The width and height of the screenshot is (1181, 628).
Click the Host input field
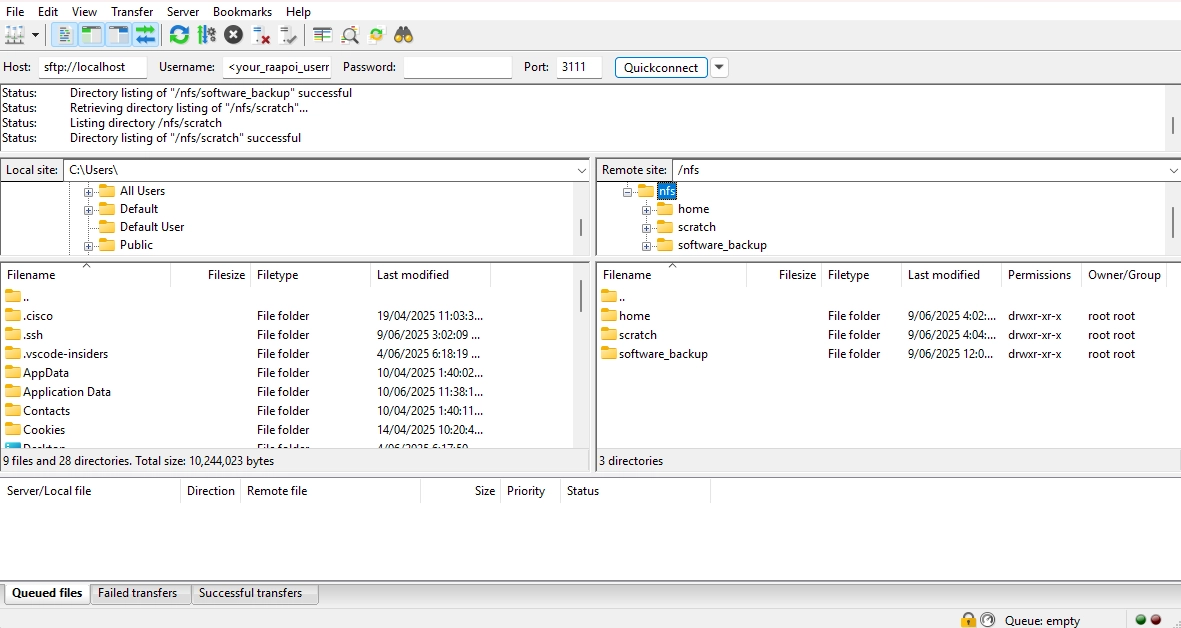(93, 67)
